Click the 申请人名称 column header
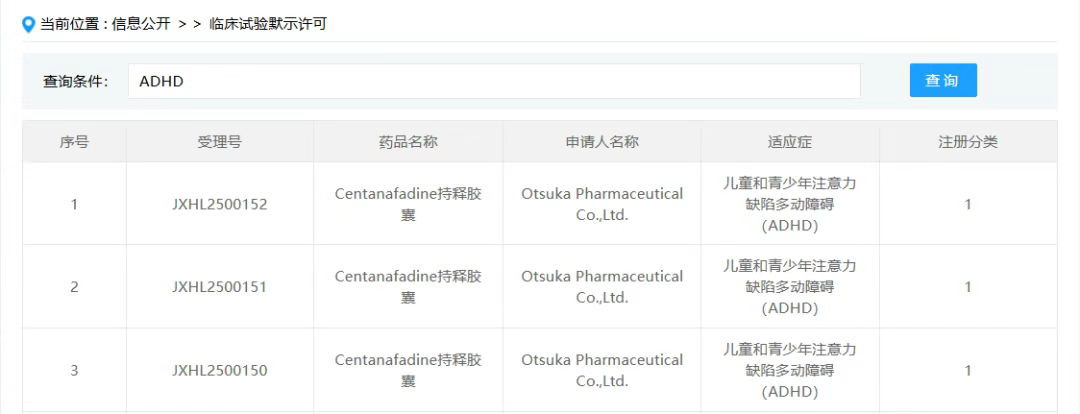1080x414 pixels. [x=602, y=142]
